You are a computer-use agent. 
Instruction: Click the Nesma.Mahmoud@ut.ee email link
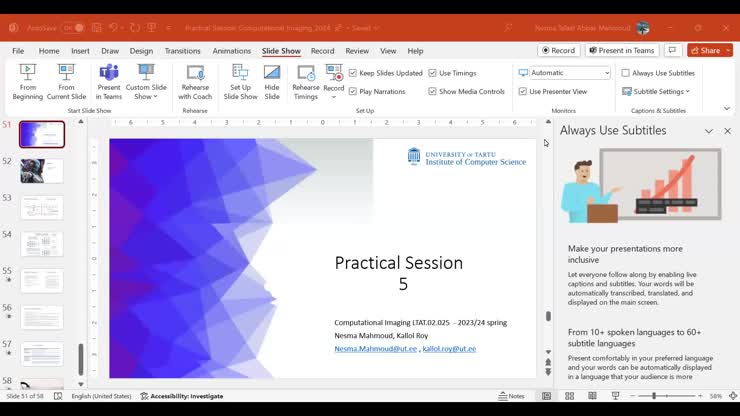coord(376,349)
